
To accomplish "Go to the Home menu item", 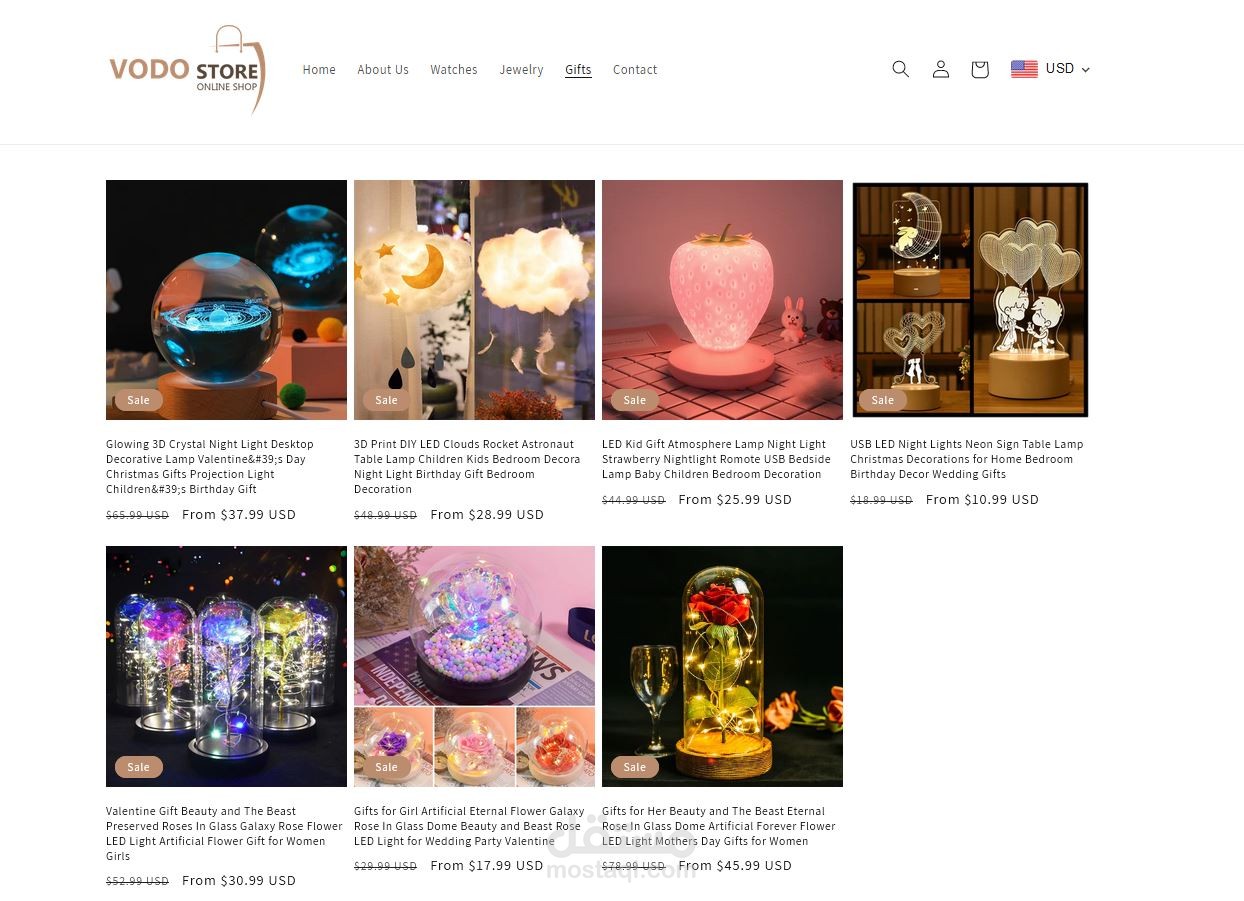I will coord(319,70).
